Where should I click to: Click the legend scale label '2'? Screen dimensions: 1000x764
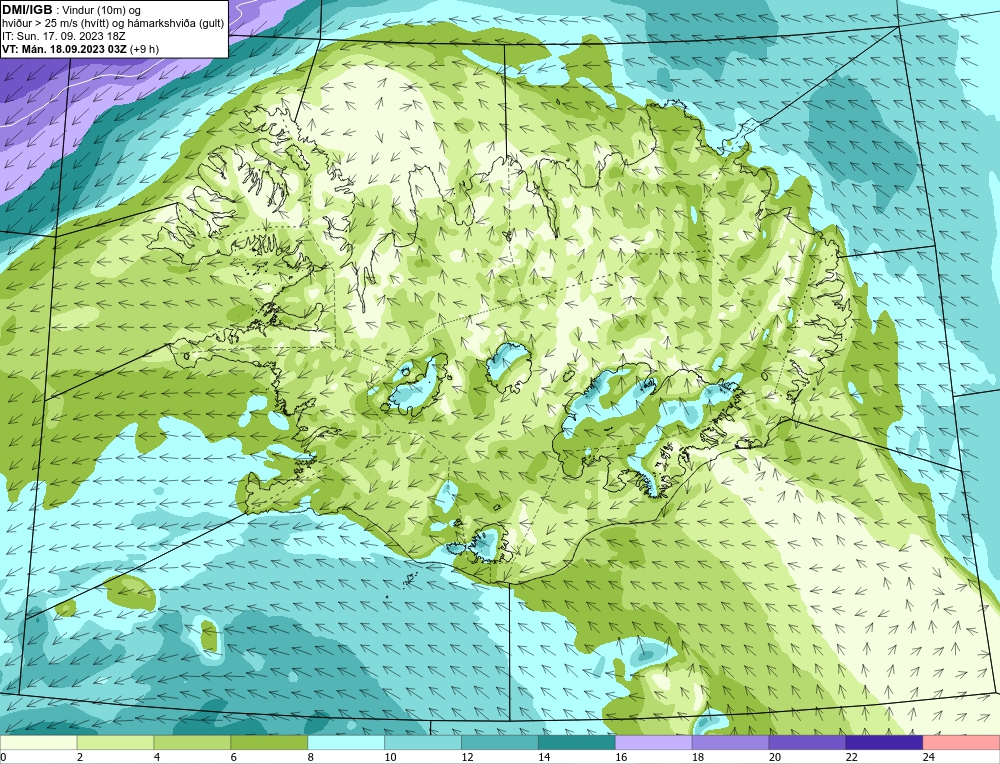tap(80, 757)
